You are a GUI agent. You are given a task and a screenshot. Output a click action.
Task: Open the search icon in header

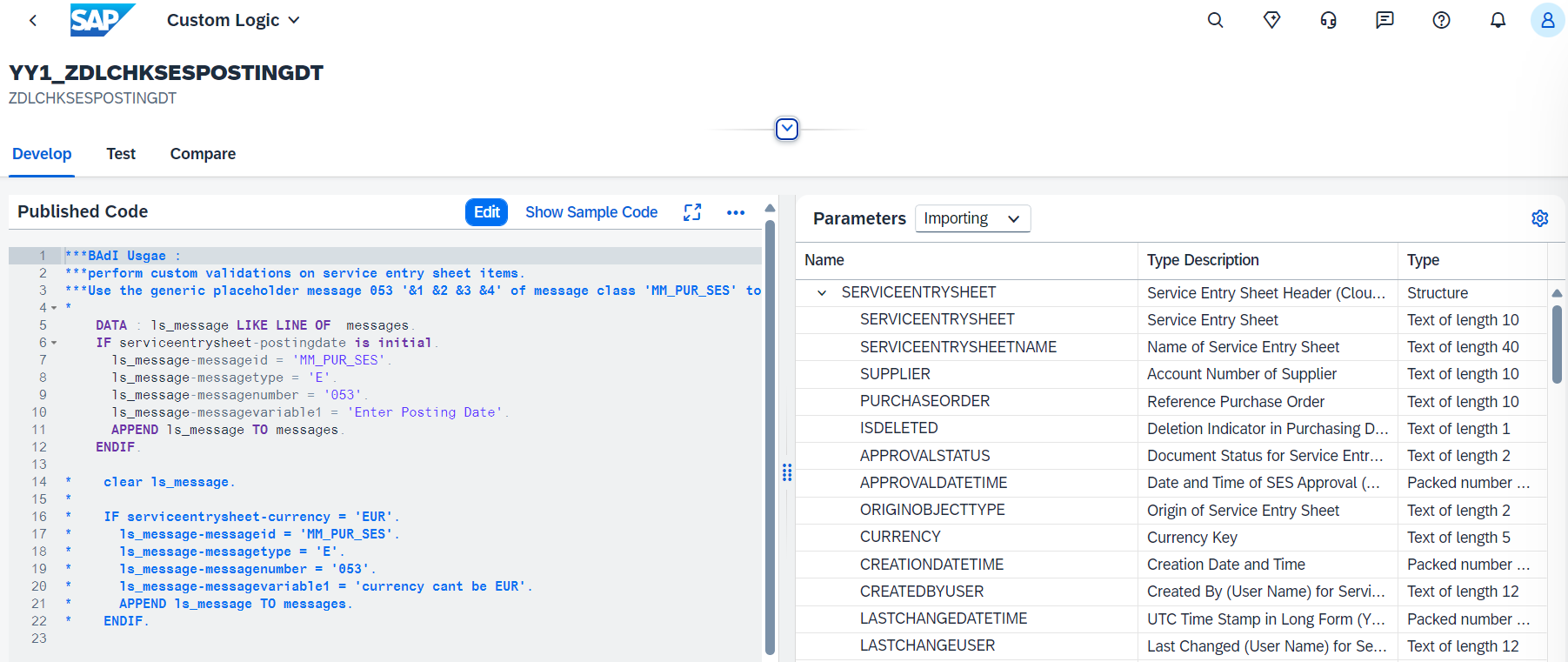click(1216, 20)
